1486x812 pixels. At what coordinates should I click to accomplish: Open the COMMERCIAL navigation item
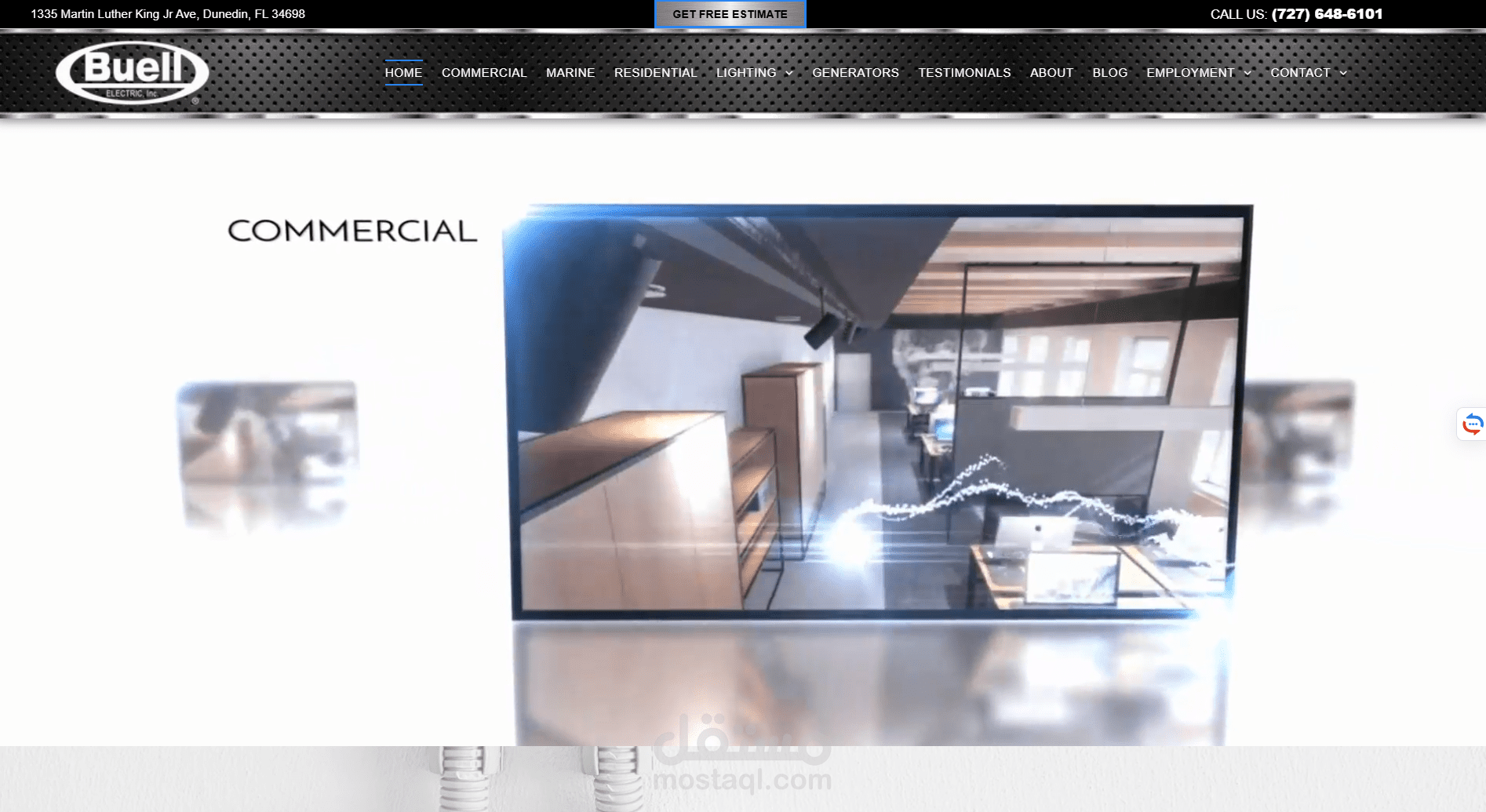click(x=484, y=72)
